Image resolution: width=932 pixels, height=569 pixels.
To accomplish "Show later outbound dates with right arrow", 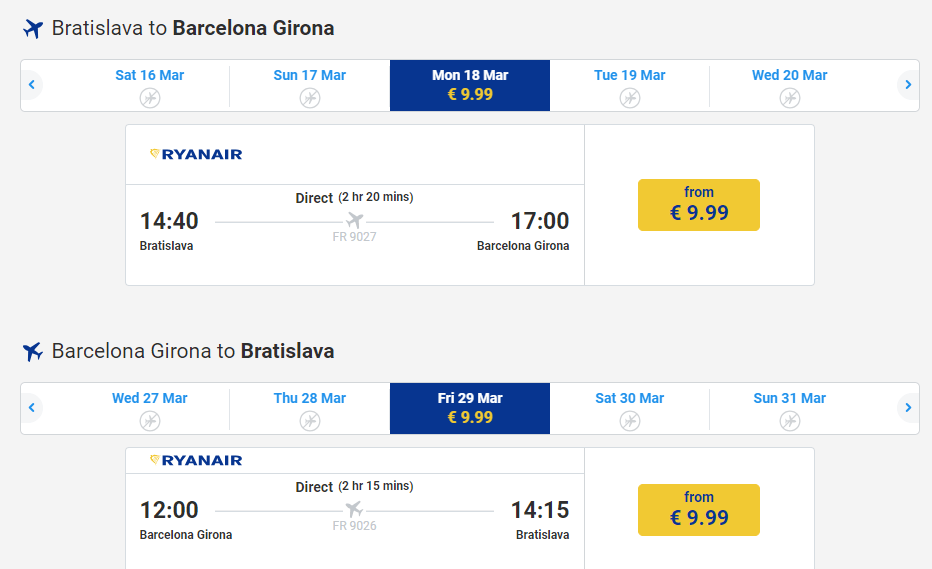I will click(x=908, y=85).
